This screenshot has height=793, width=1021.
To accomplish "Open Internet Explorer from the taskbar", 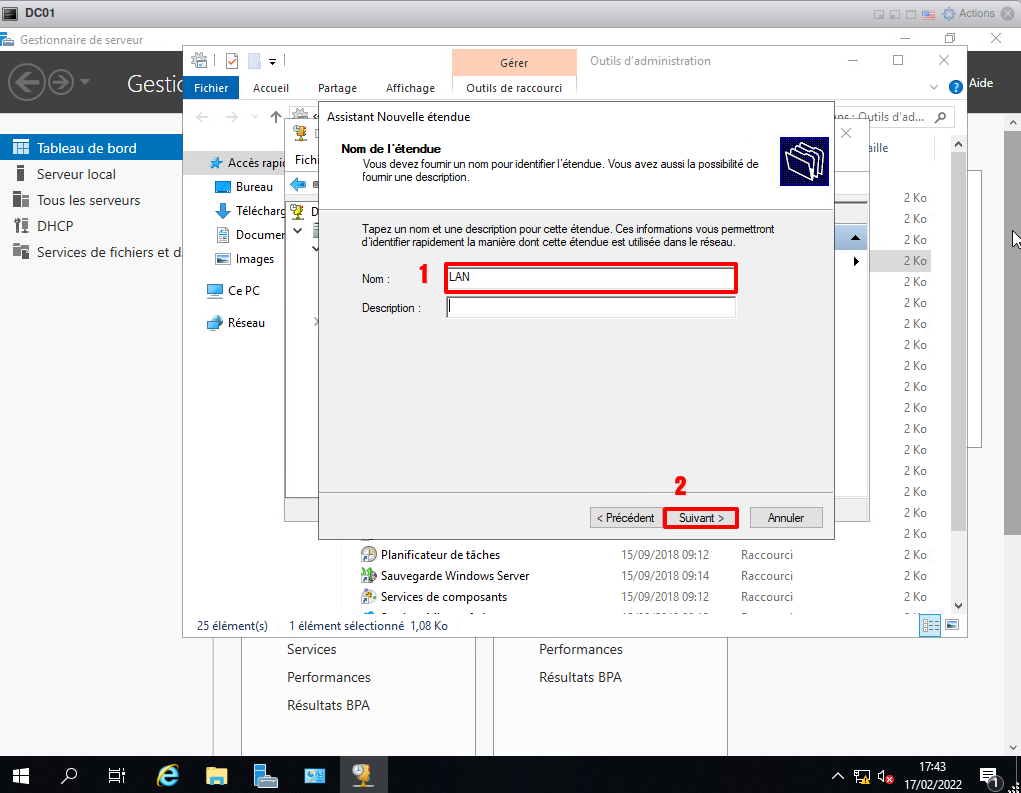I will click(168, 775).
